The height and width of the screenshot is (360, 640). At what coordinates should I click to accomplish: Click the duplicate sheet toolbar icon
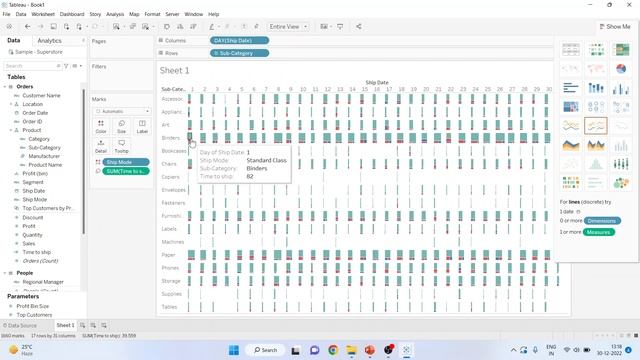(x=133, y=27)
